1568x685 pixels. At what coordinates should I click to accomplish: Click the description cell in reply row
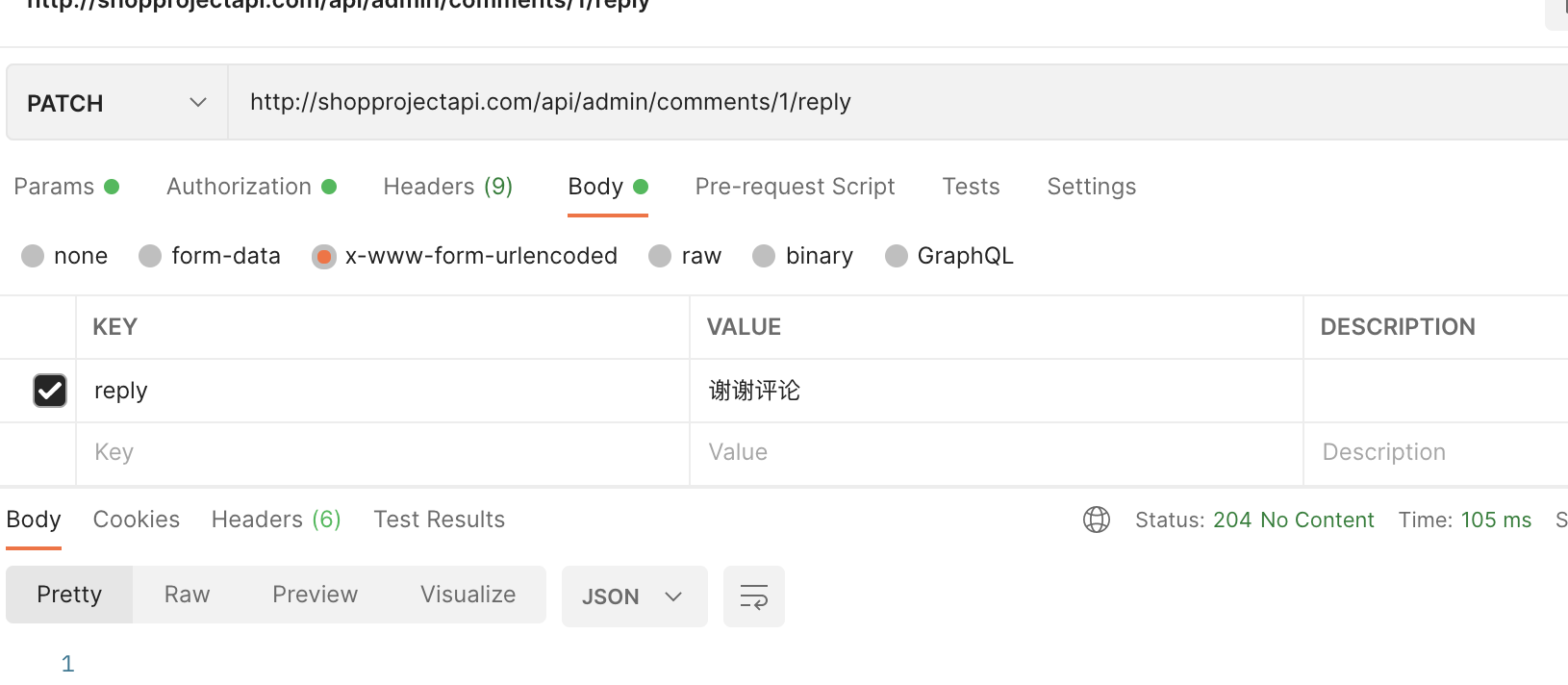[1436, 391]
